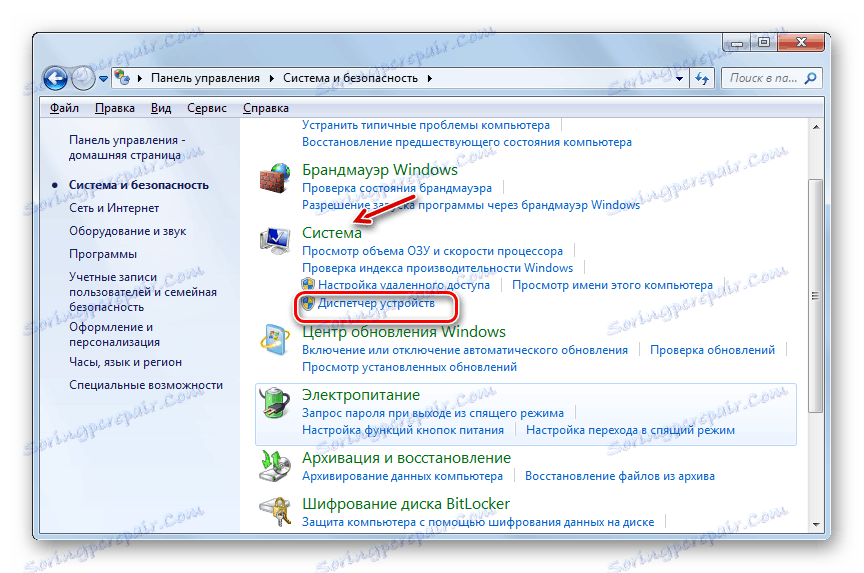The image size is (864, 573).
Task: Click the Control Panel icon in address bar
Action: (122, 78)
